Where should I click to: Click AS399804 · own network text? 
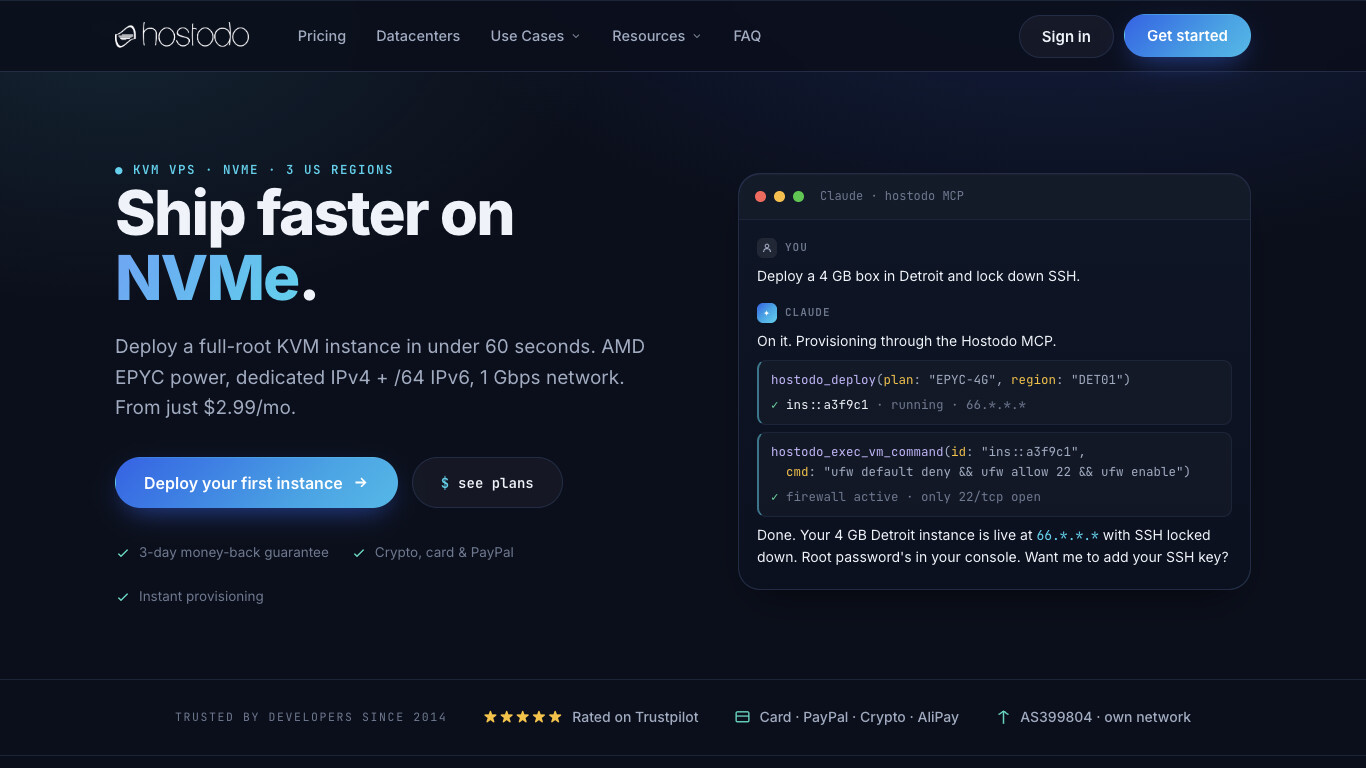pos(1105,717)
